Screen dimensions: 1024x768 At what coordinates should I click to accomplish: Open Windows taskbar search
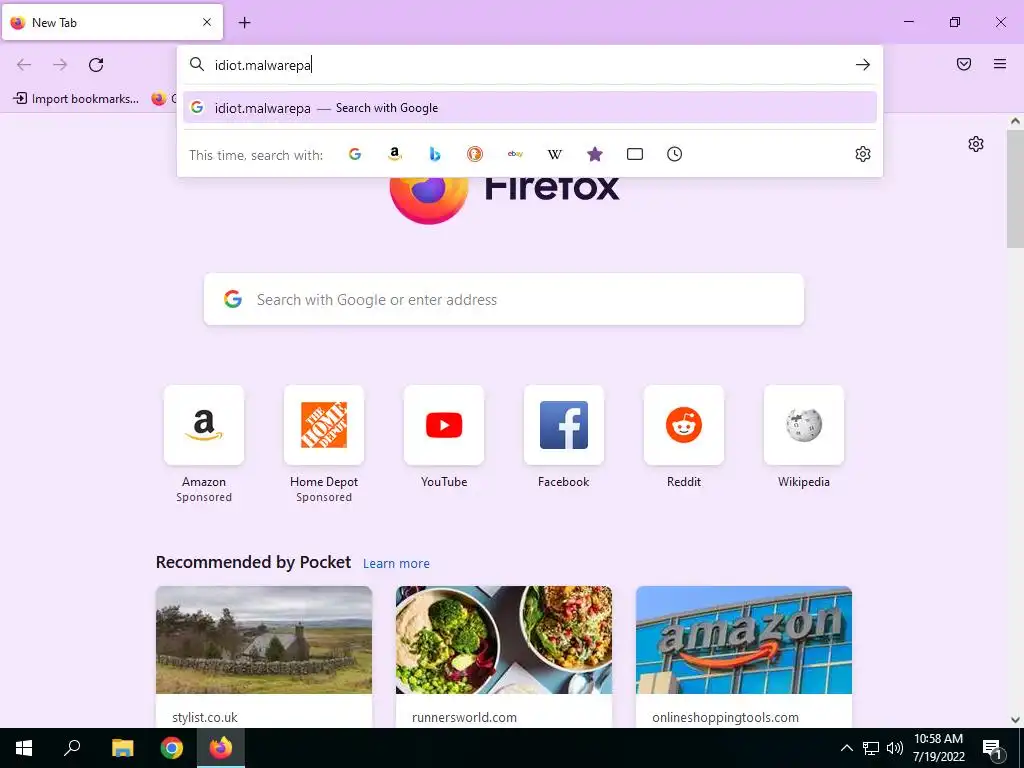click(x=72, y=748)
